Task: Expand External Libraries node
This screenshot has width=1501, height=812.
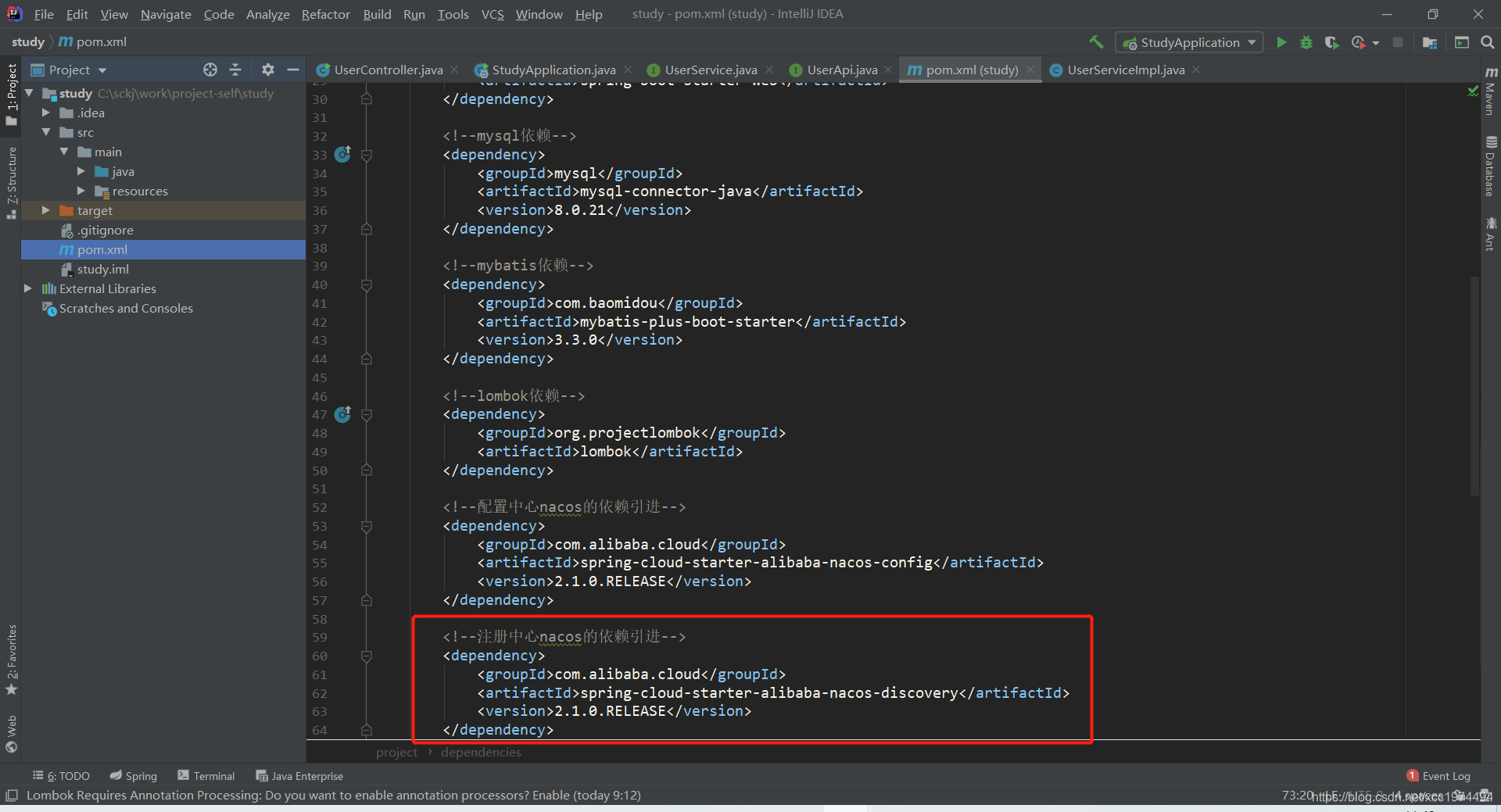Action: pos(28,288)
